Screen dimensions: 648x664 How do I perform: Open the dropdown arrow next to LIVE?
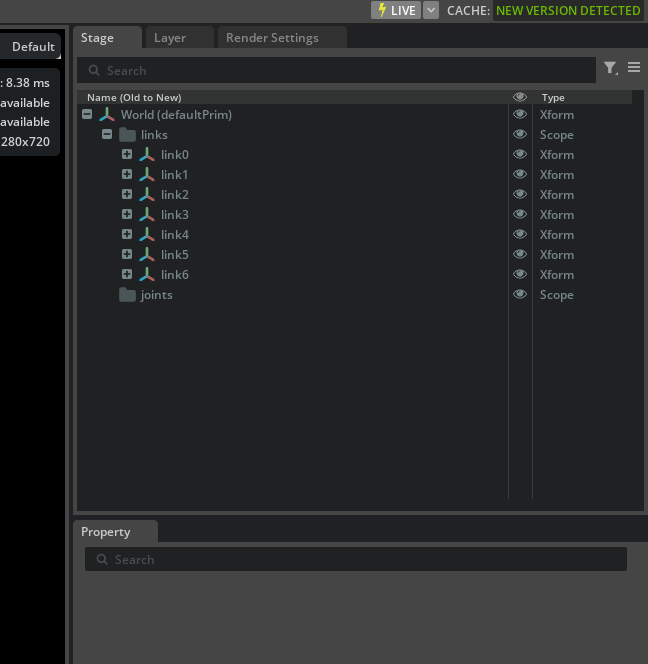click(x=431, y=10)
